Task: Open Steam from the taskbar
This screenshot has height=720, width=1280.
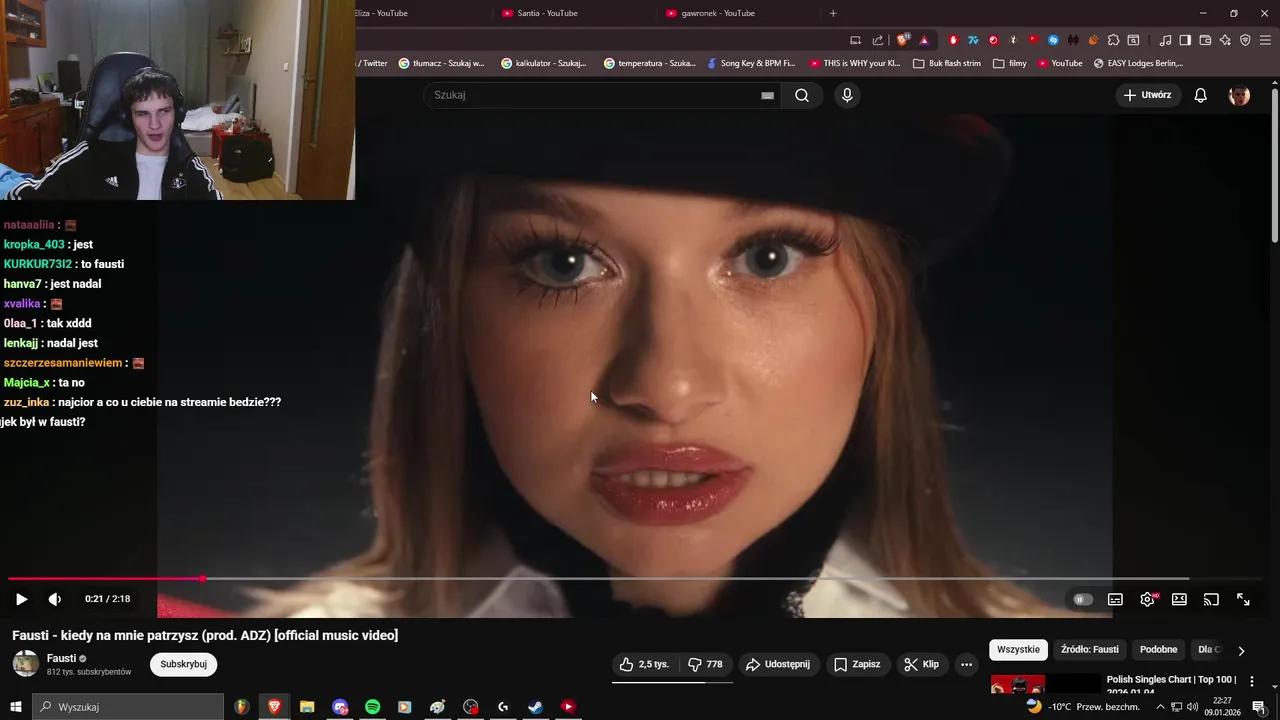Action: [535, 707]
